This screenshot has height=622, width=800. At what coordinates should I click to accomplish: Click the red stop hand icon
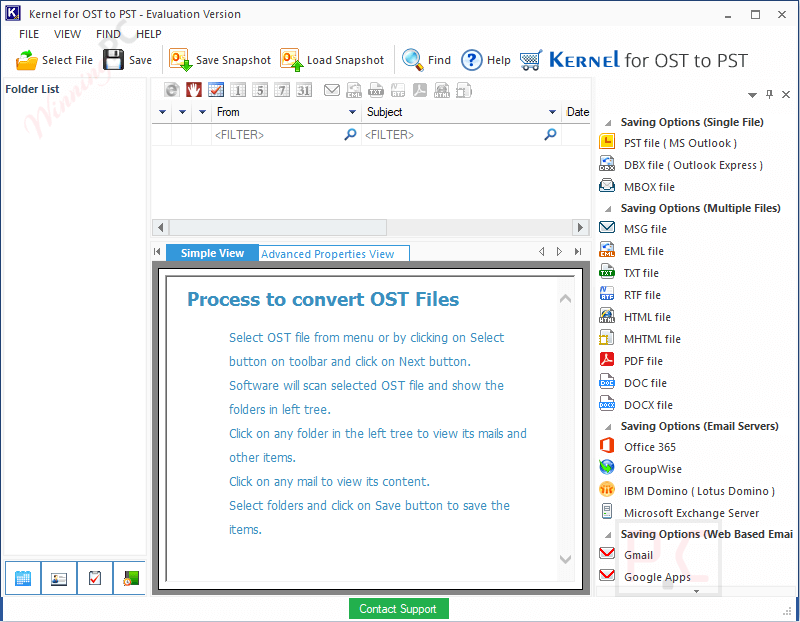(193, 90)
